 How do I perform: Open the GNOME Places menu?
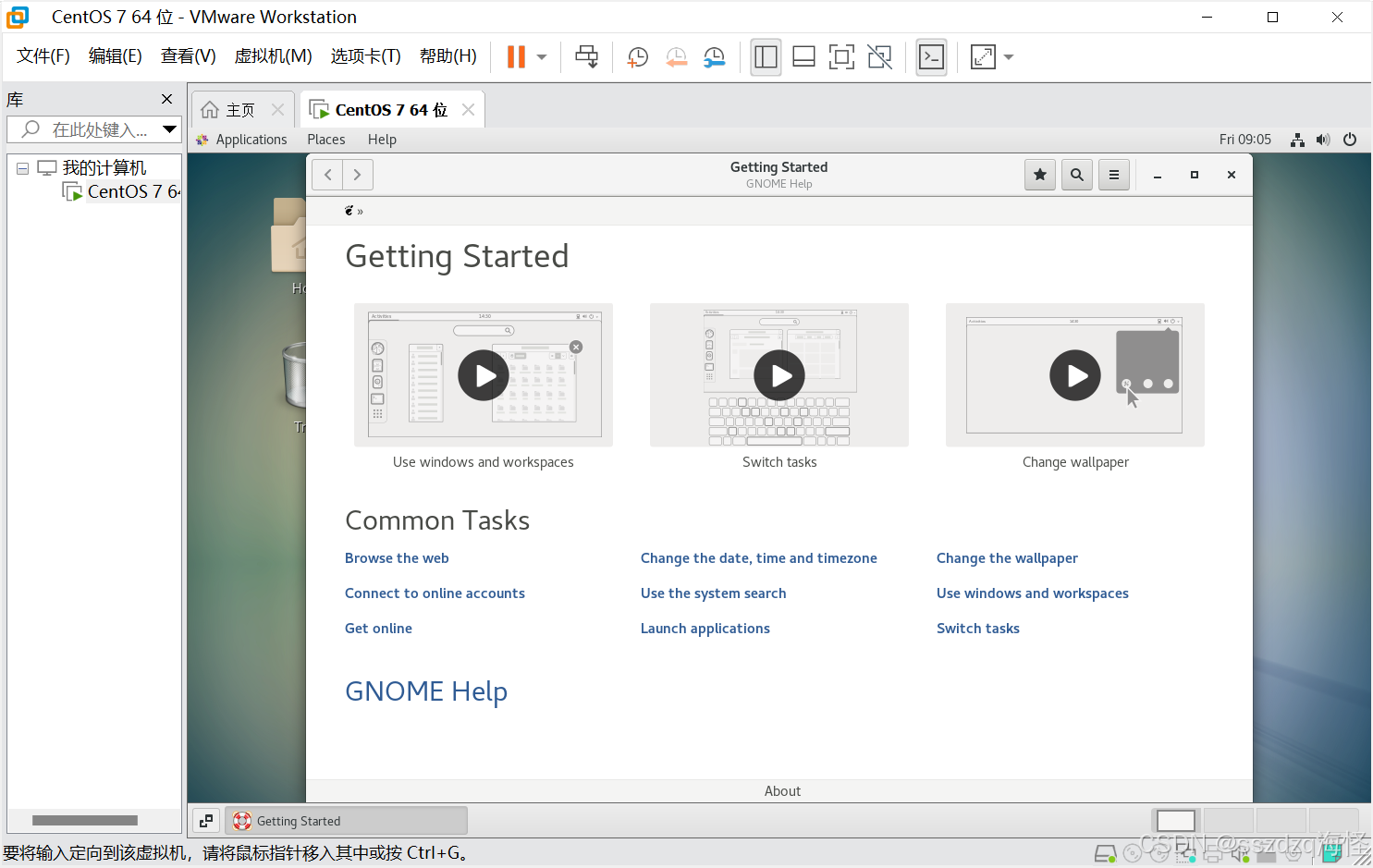click(x=326, y=140)
